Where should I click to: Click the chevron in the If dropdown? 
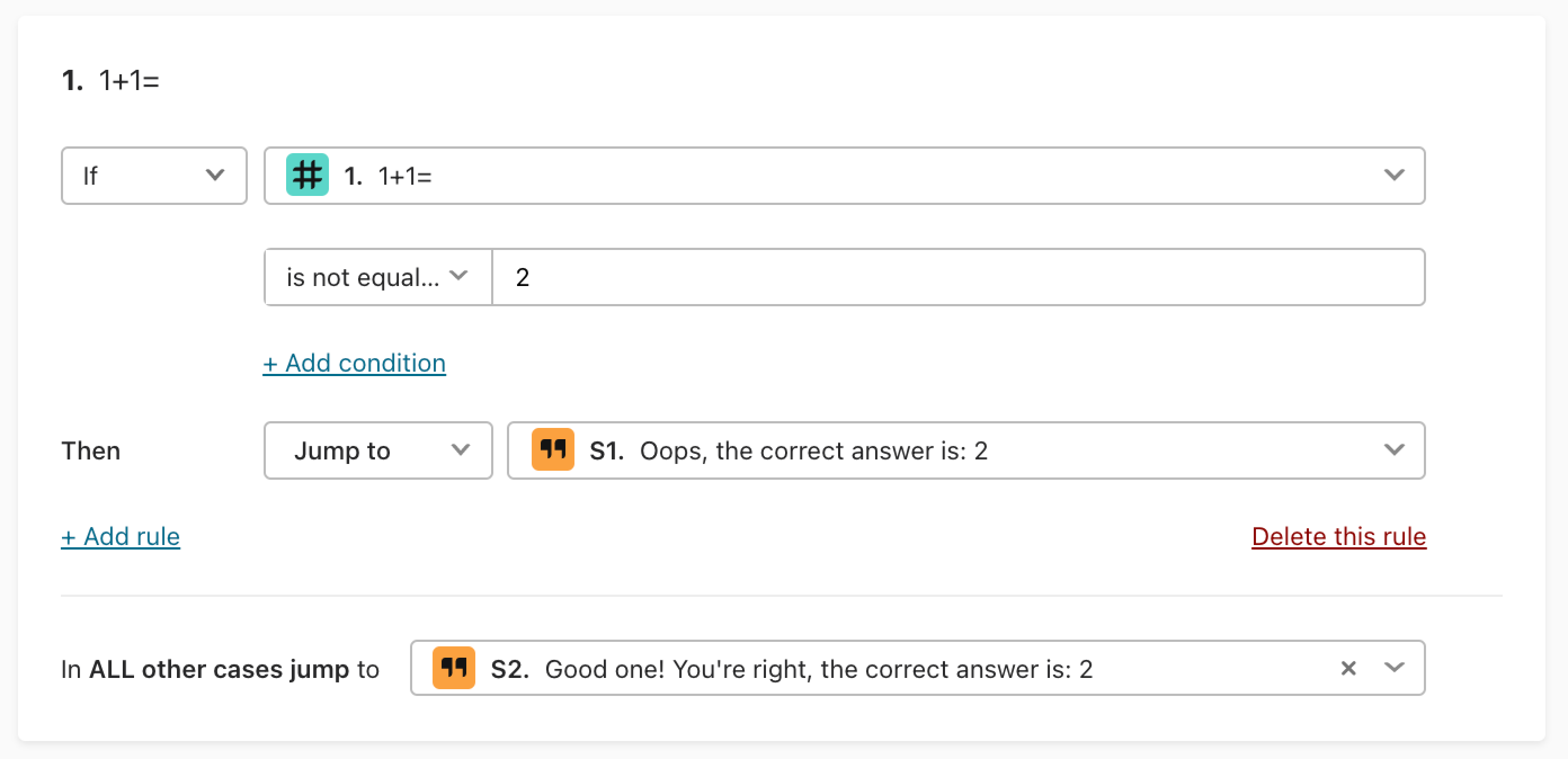point(215,175)
